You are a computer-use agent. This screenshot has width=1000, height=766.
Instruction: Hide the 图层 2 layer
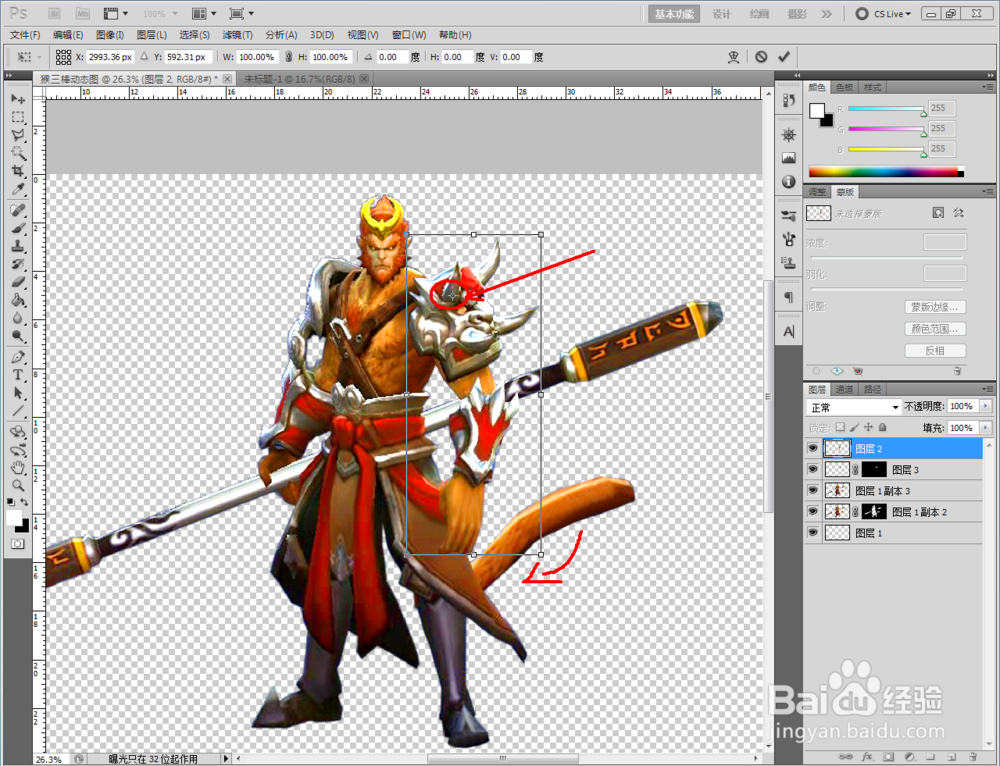pos(812,448)
